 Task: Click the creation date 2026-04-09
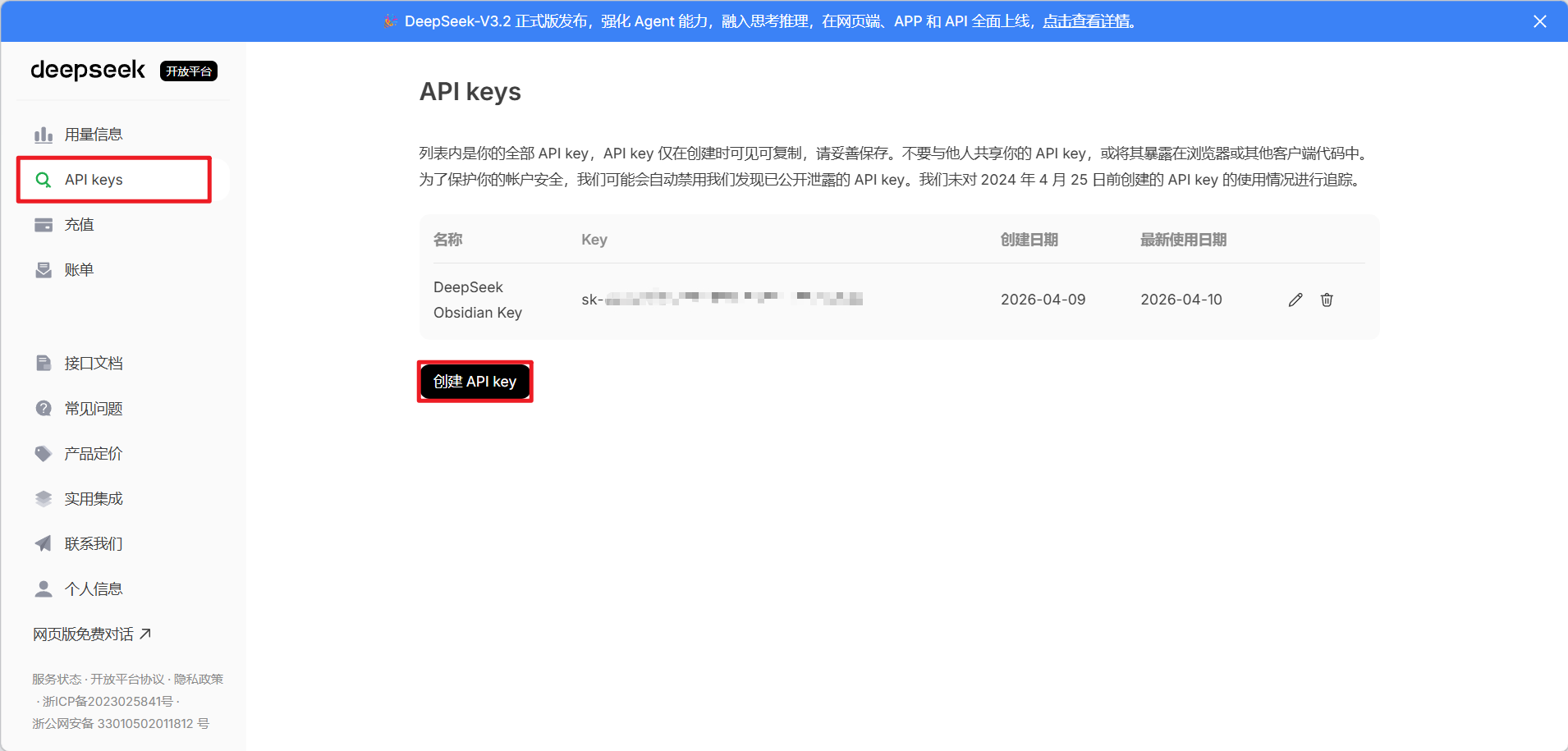click(x=1043, y=300)
